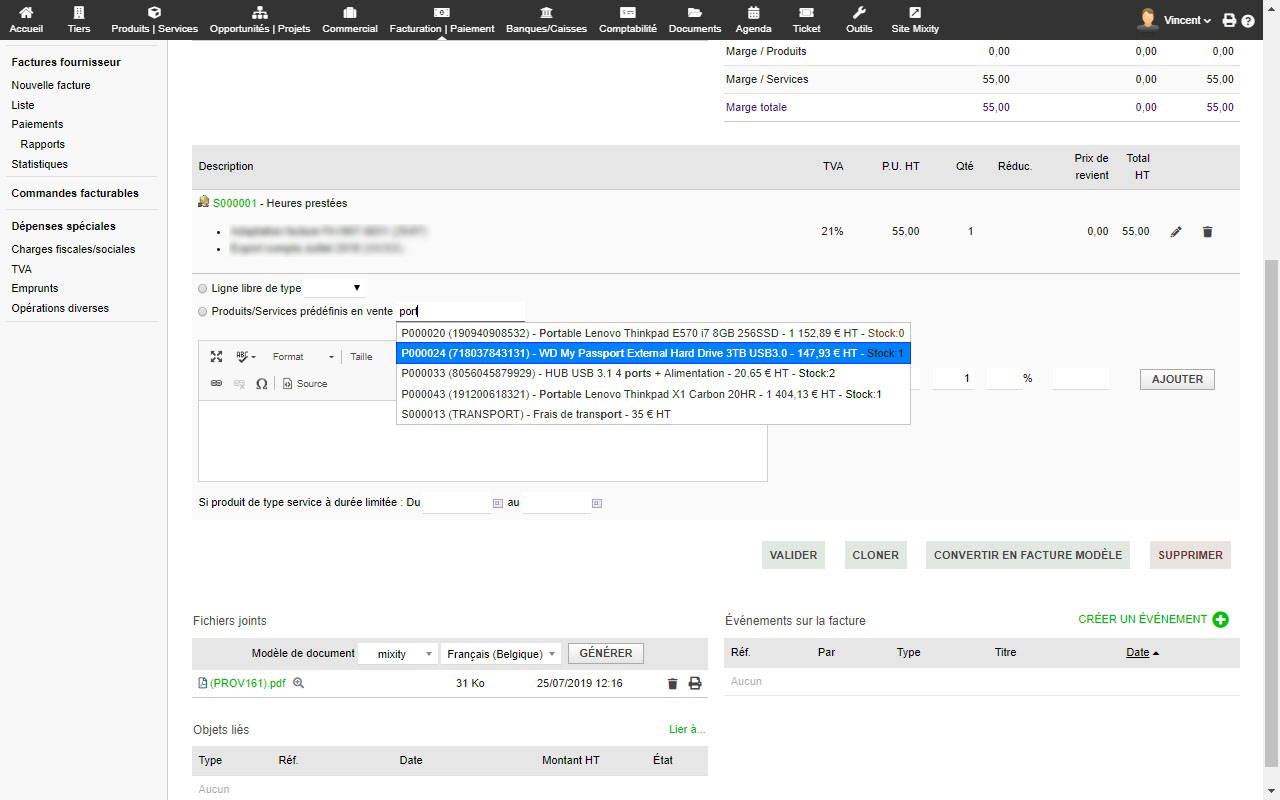Open the Banques/Caisses top menu
The height and width of the screenshot is (800, 1280).
tap(546, 20)
